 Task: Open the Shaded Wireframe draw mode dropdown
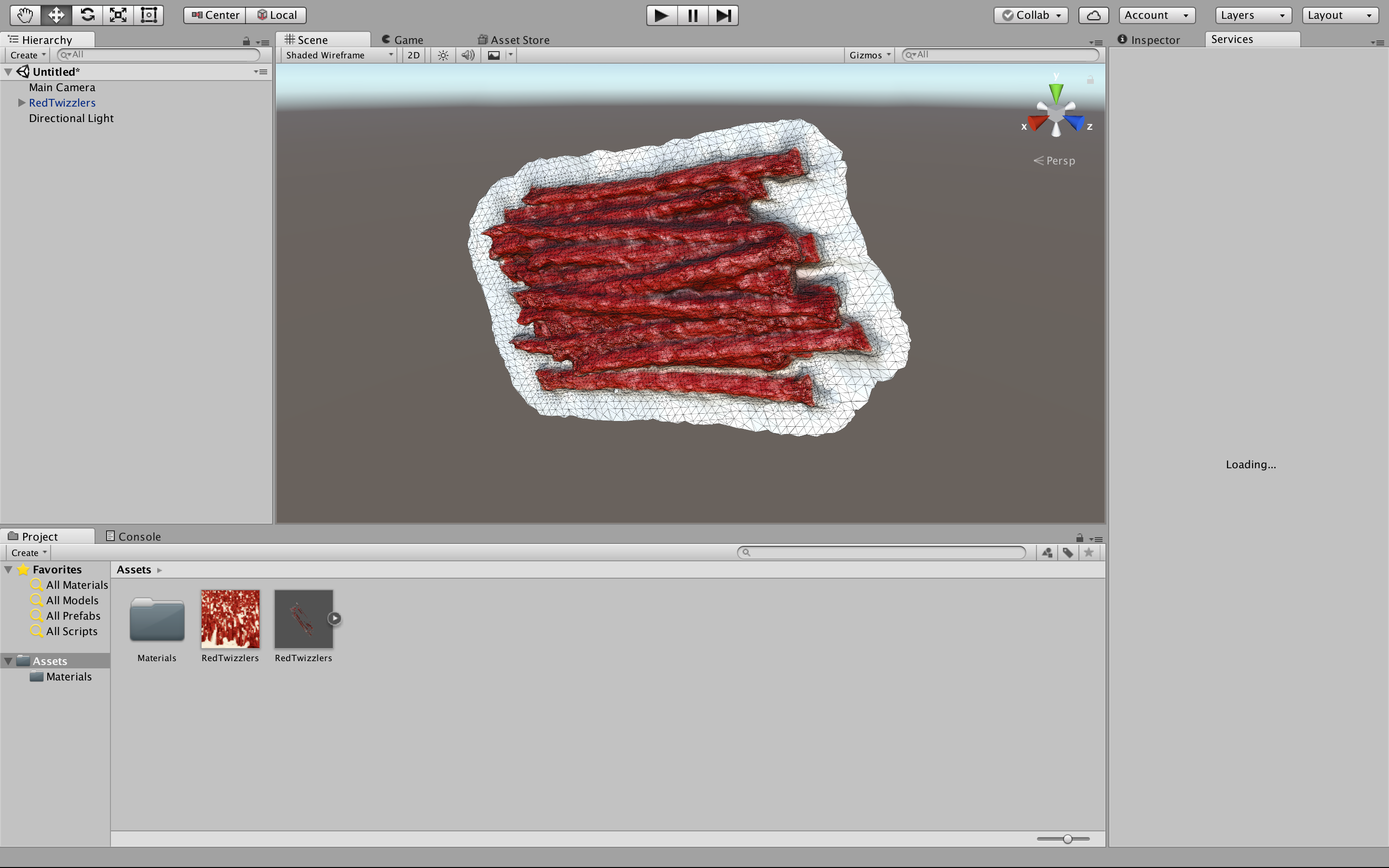coord(339,55)
